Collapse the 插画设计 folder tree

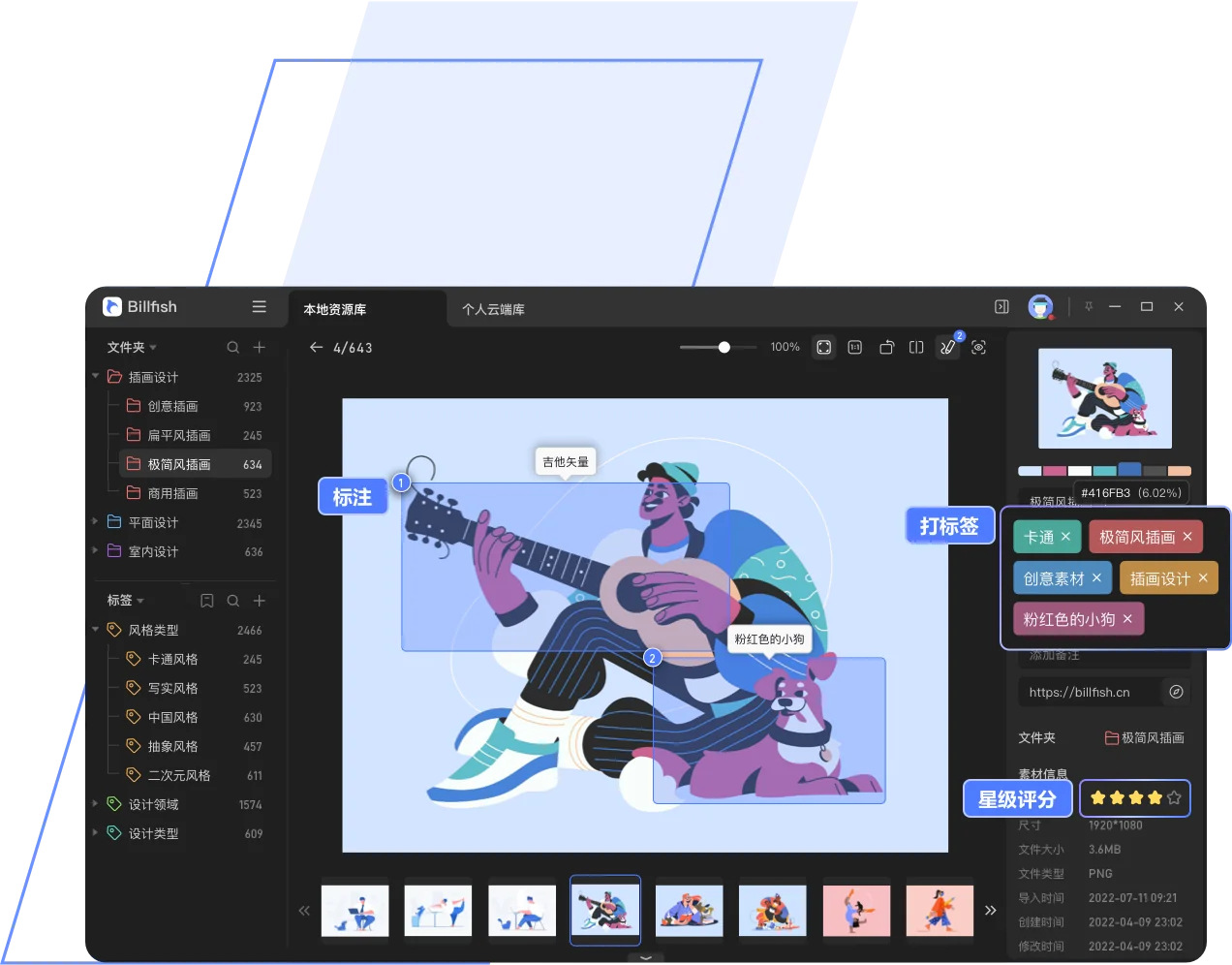(x=96, y=376)
